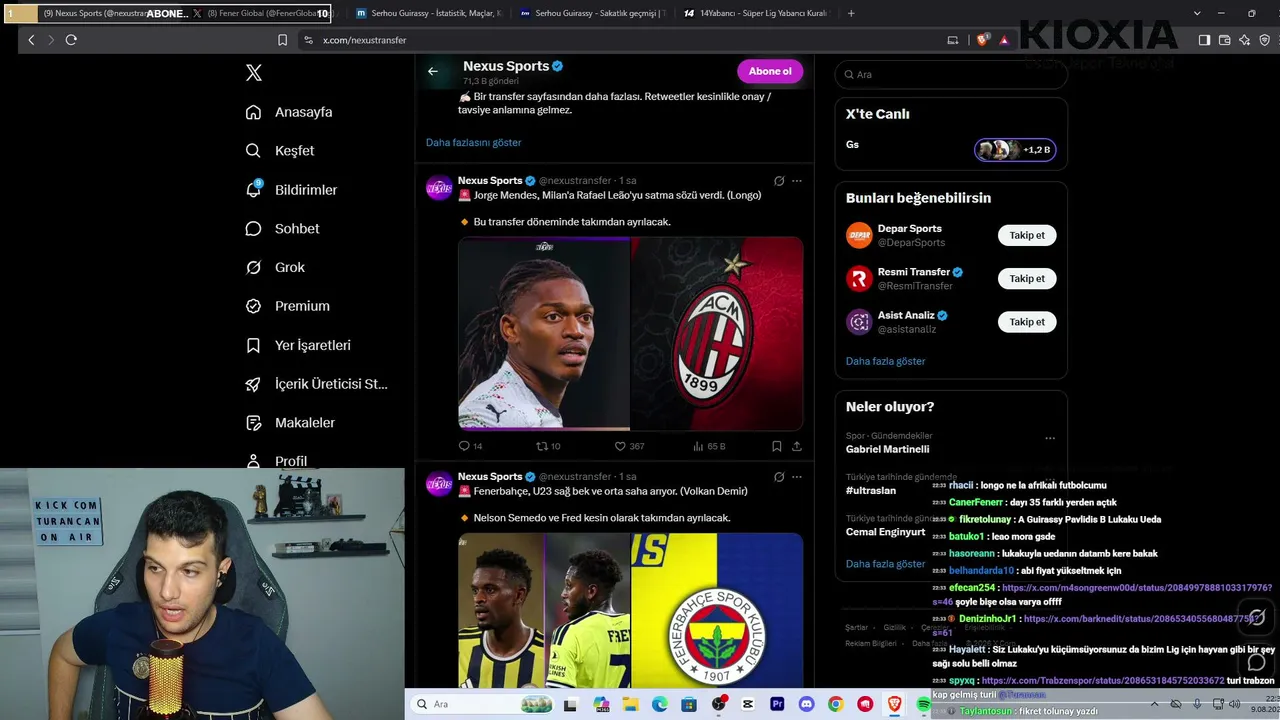Bookmark this page in the browser toolbar
This screenshot has height=720, width=1280.
point(283,40)
